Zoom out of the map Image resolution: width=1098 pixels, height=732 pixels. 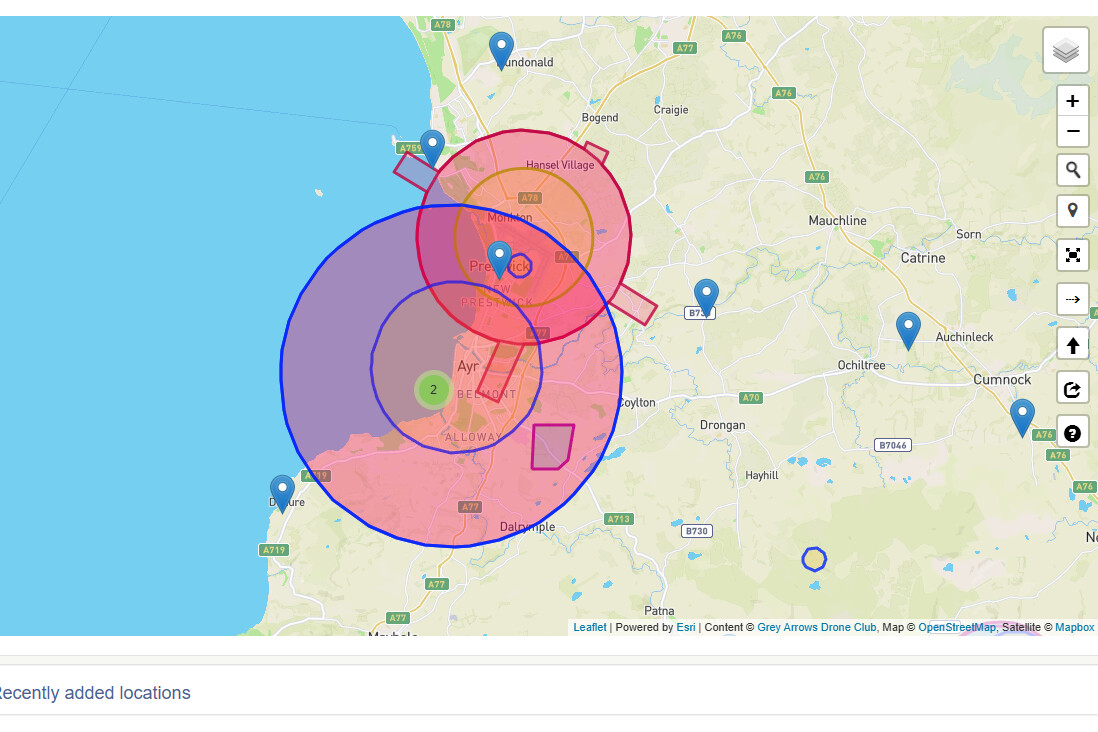point(1072,131)
